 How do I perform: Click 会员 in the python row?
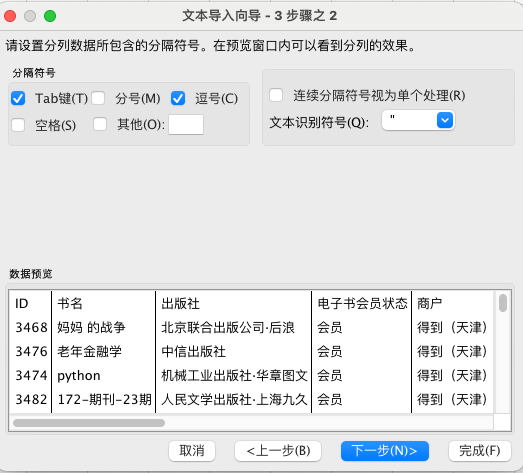(x=330, y=376)
